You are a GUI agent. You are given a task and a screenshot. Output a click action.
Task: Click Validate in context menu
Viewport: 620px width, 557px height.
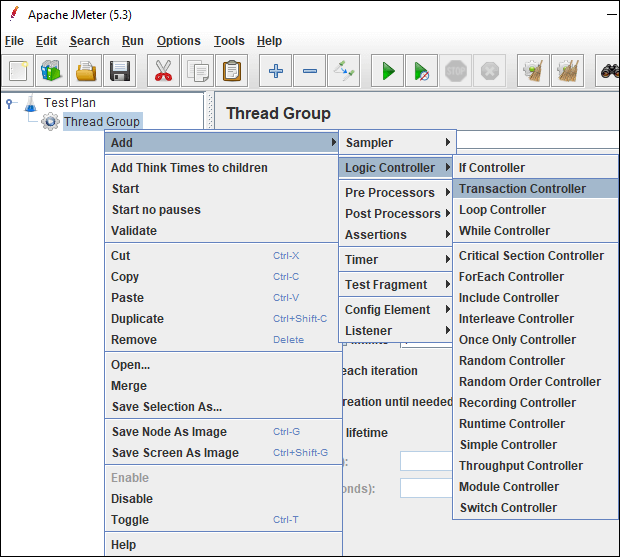(221, 230)
